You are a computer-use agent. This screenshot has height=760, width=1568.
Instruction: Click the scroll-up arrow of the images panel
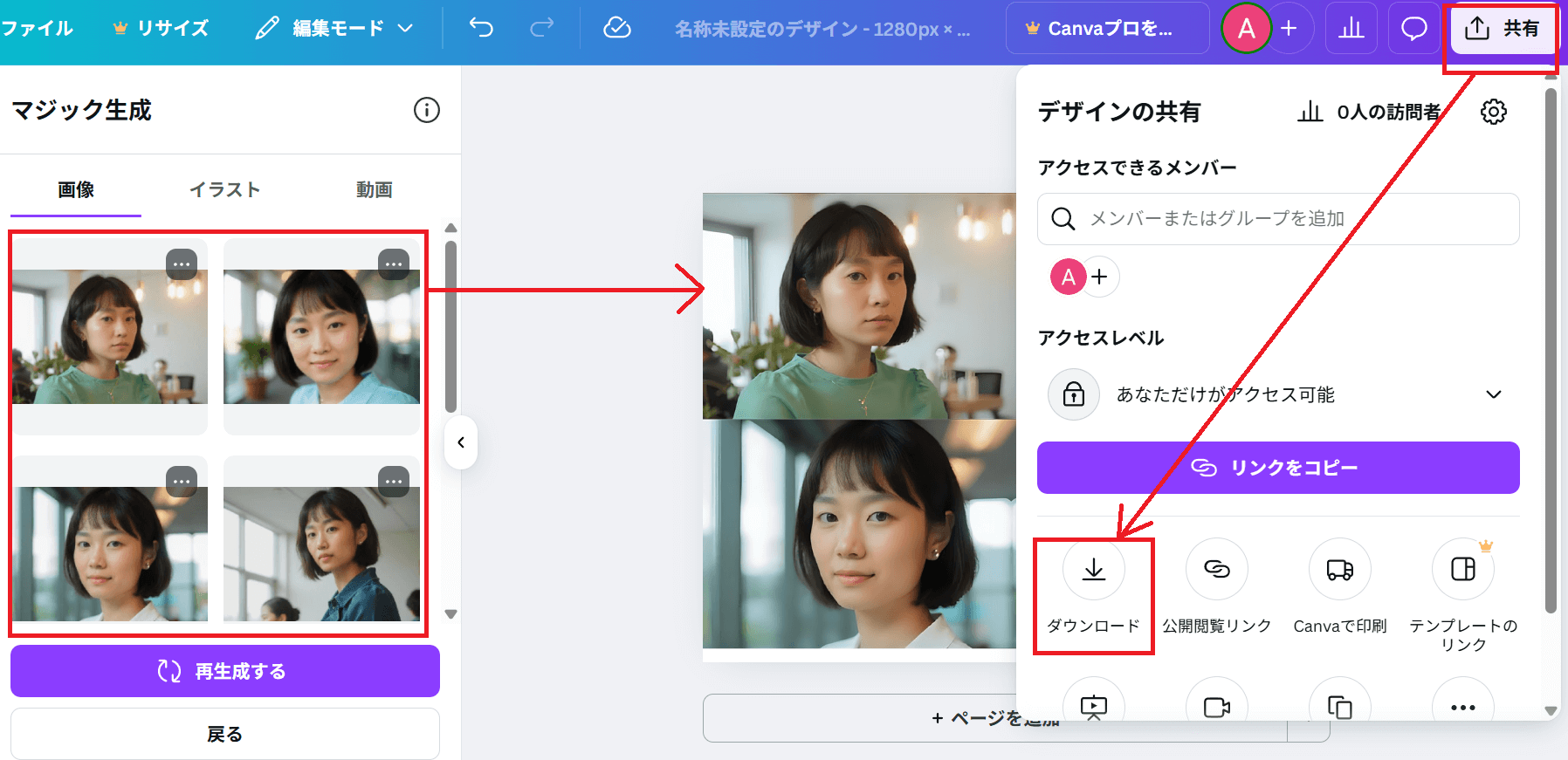[450, 228]
